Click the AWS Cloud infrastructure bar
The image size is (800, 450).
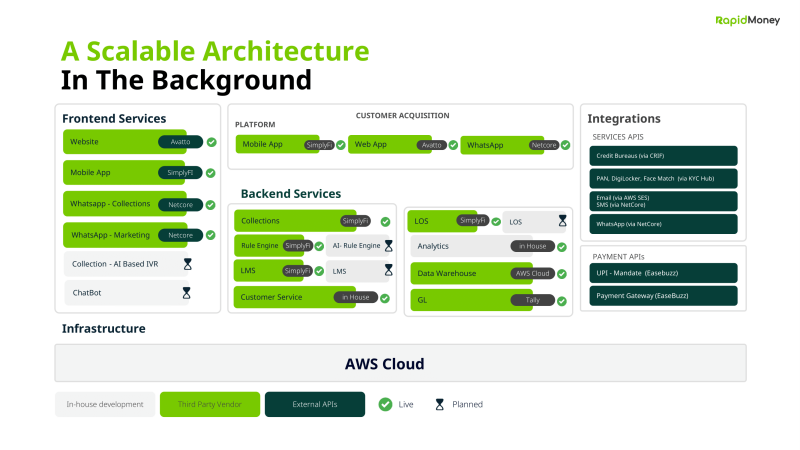tap(400, 364)
